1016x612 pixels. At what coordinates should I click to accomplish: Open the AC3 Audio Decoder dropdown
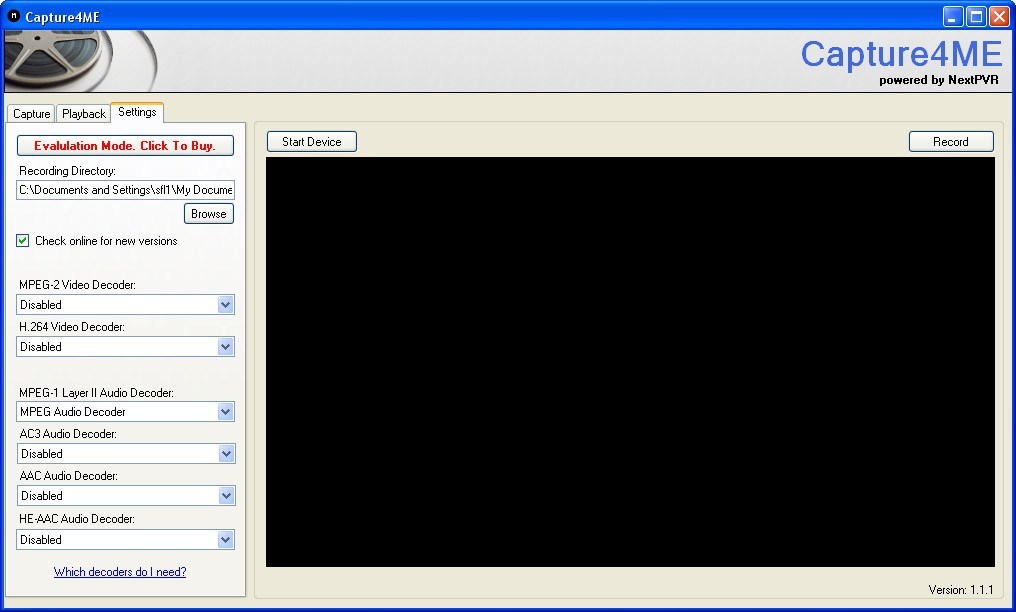tap(126, 453)
